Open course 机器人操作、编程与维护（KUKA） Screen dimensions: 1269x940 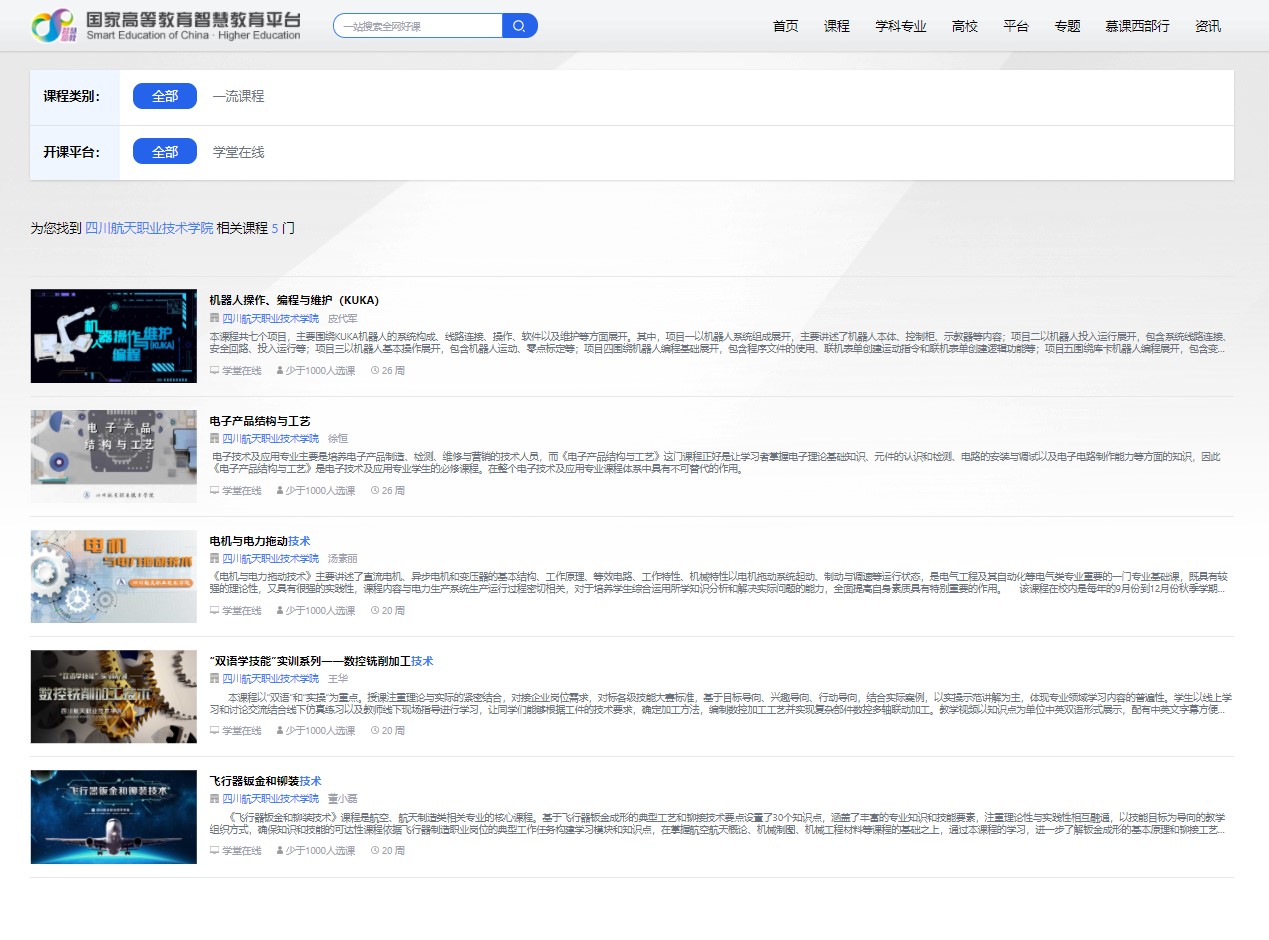[x=294, y=300]
